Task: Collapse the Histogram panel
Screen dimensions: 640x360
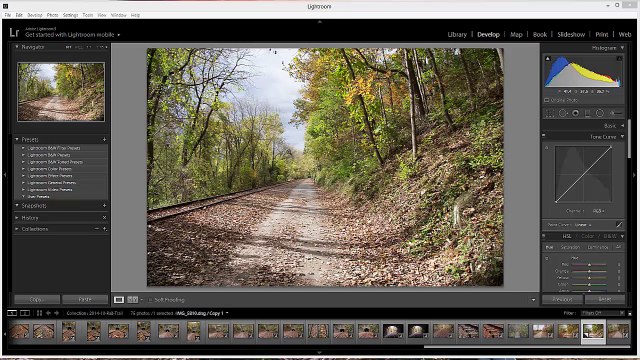Action: pos(622,48)
